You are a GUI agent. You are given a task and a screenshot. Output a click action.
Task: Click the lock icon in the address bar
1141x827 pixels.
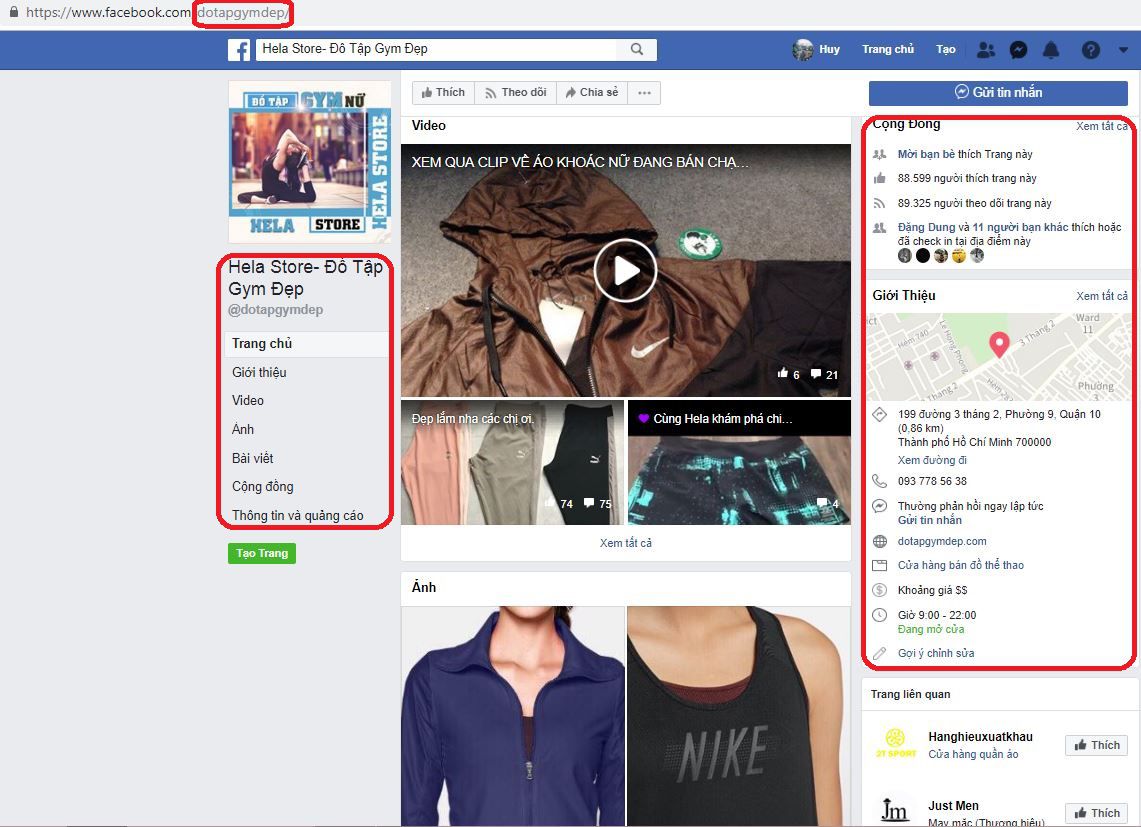[13, 12]
